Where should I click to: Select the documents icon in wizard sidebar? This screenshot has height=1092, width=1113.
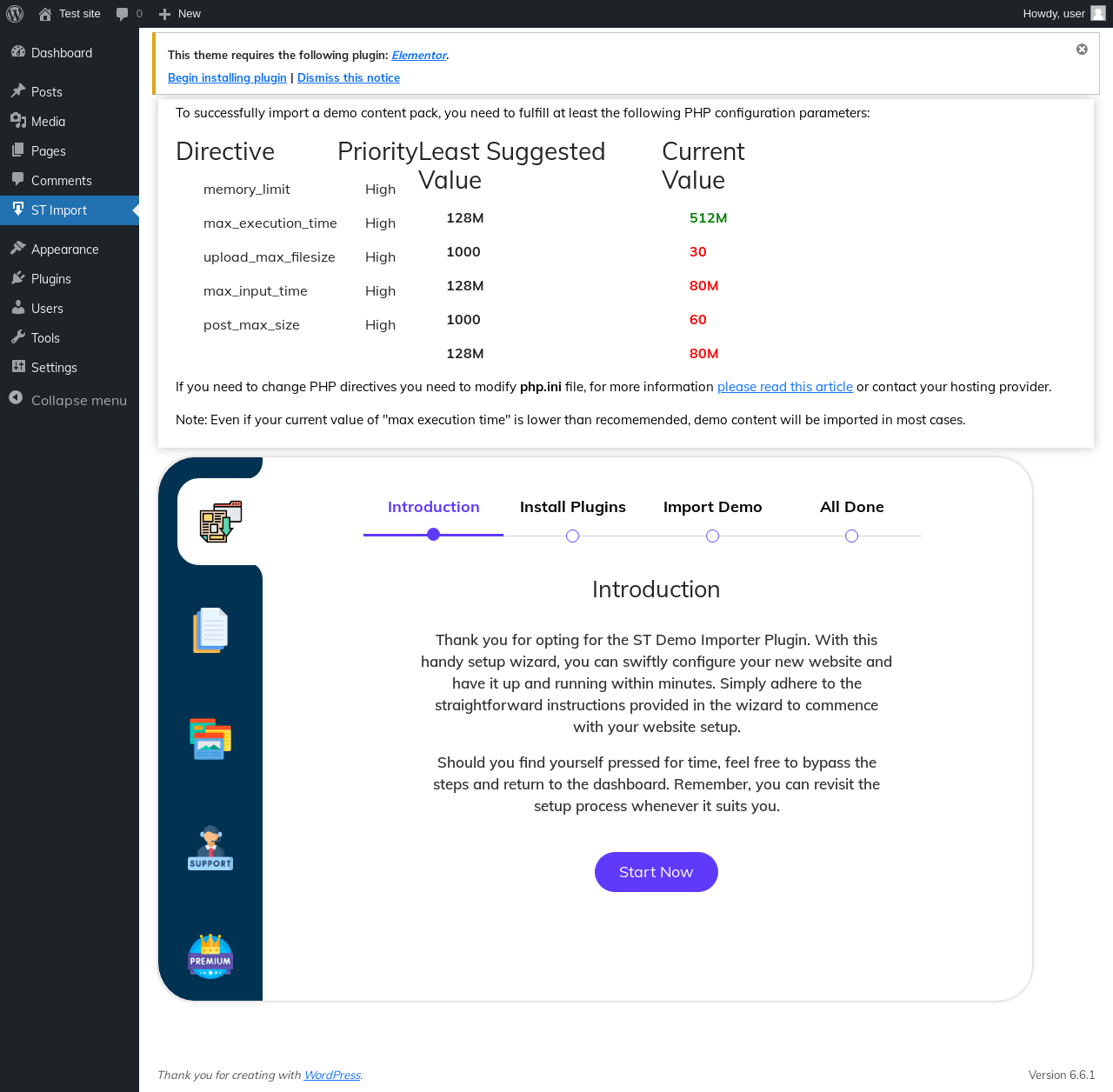click(210, 630)
